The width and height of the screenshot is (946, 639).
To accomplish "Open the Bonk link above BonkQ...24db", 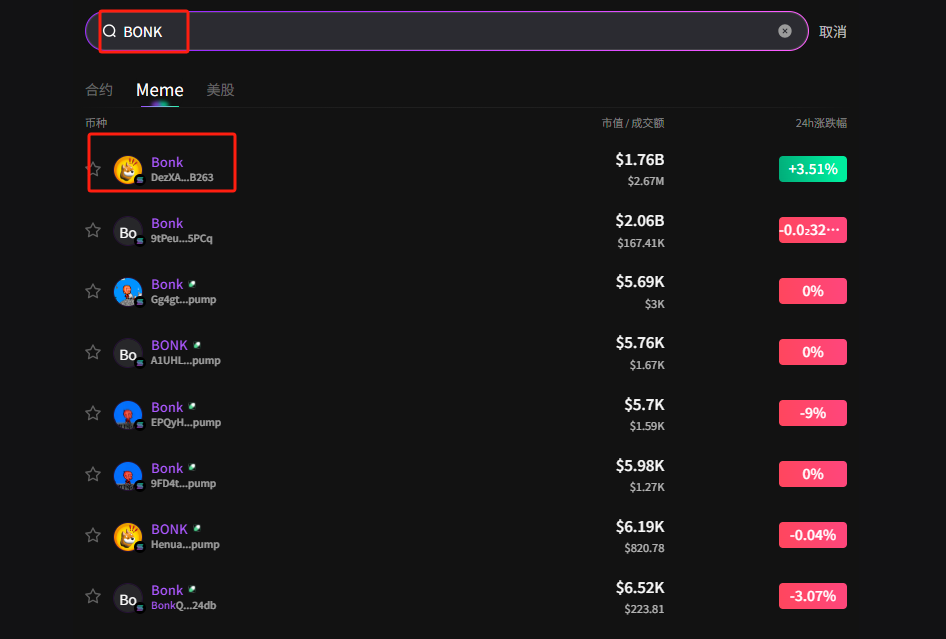I will [167, 590].
